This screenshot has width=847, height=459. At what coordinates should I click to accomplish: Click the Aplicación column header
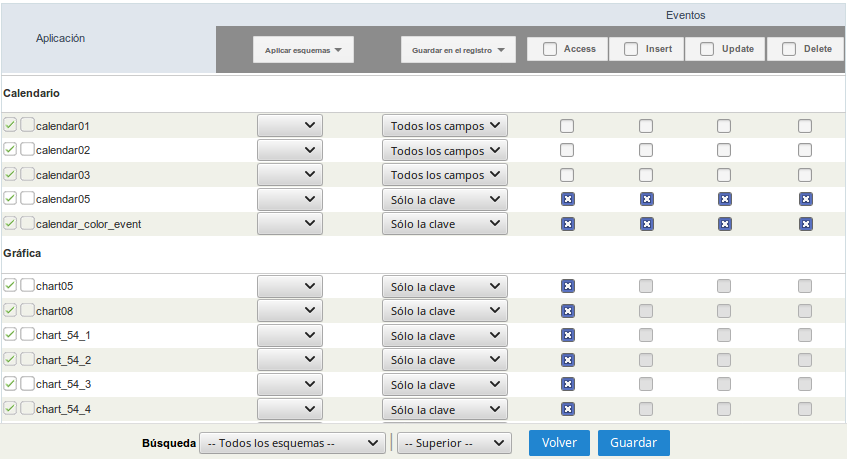[x=60, y=38]
